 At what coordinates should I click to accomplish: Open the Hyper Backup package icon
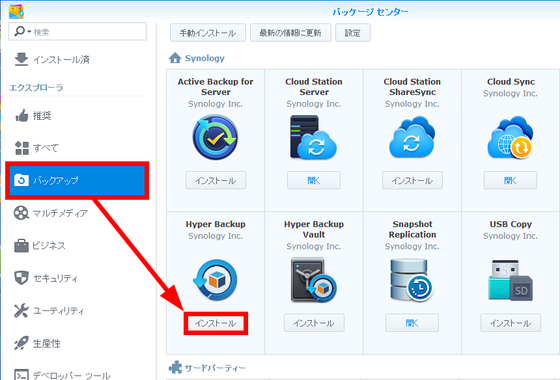[215, 280]
